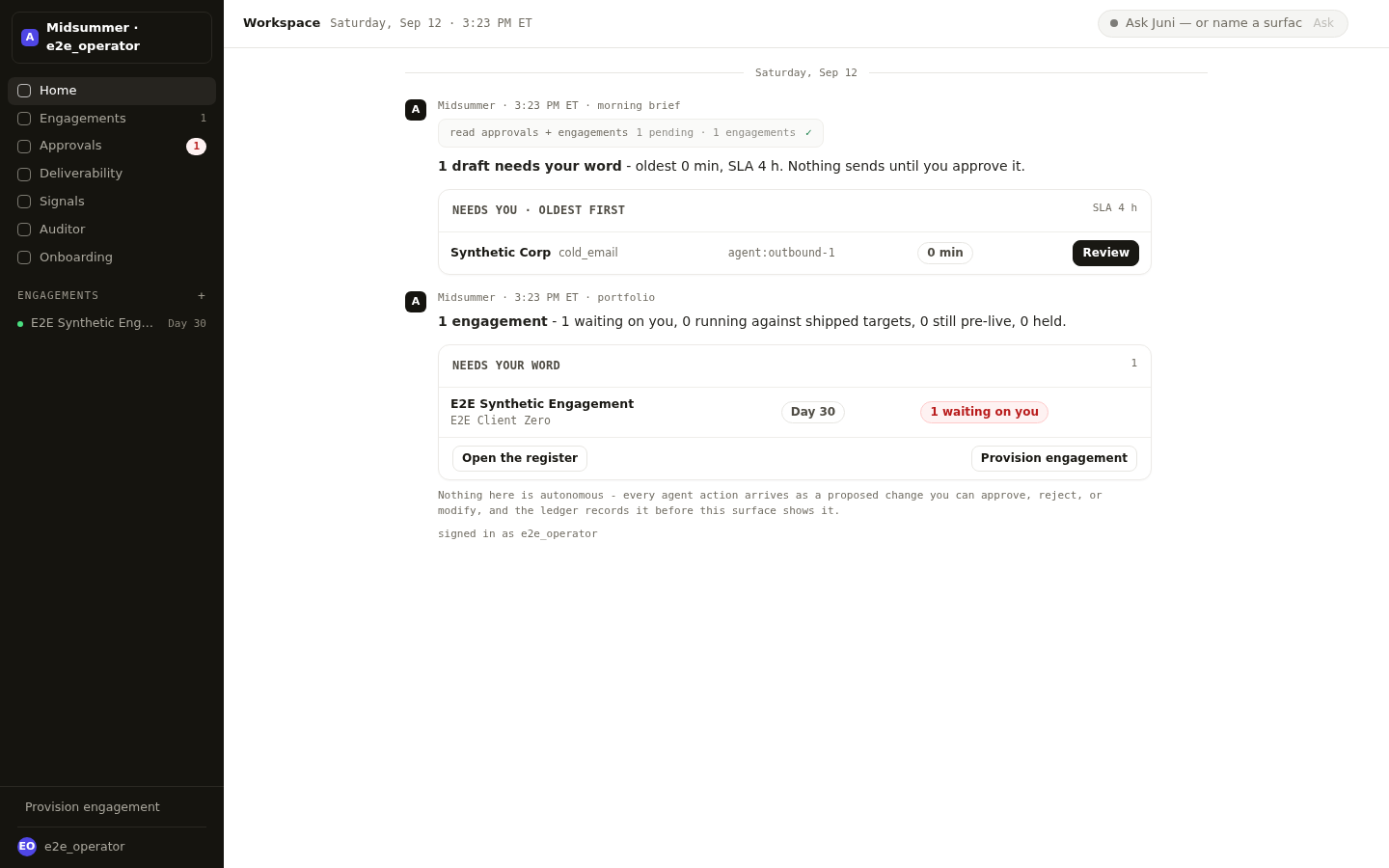
Task: Click the Day 30 pill in the portfolio card
Action: click(813, 412)
